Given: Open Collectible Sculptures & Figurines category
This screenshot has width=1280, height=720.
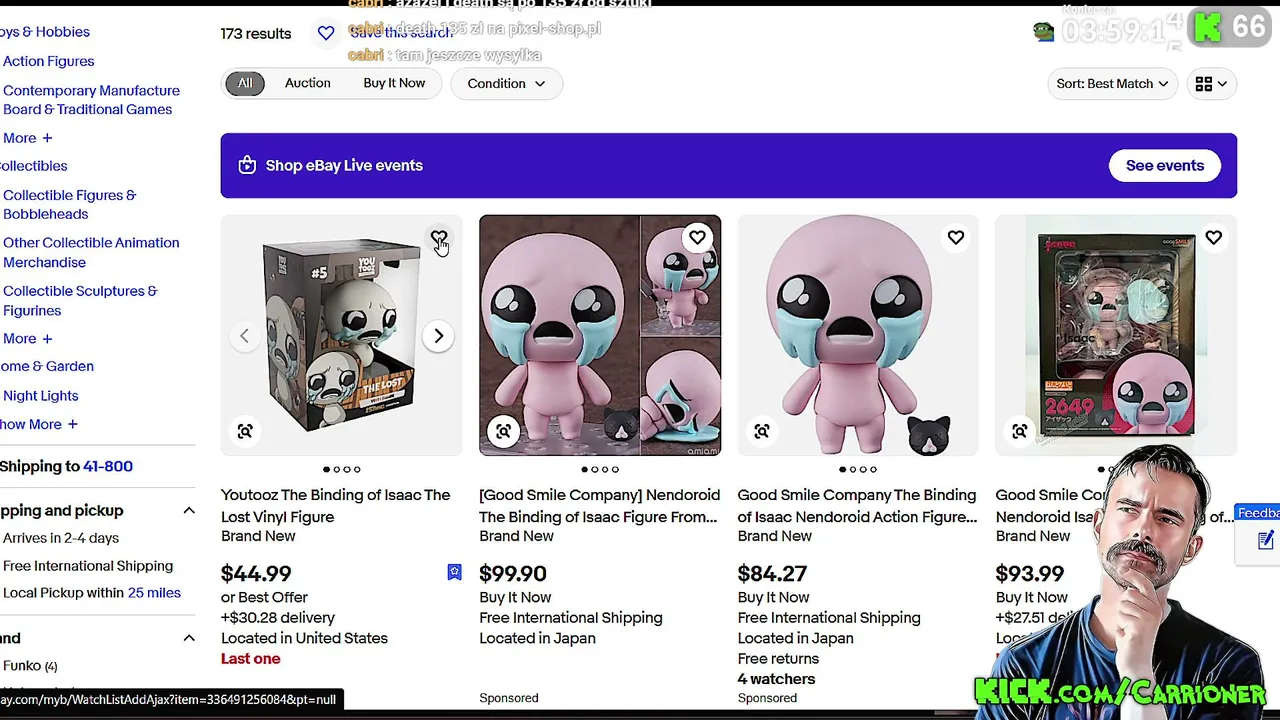Looking at the screenshot, I should pos(80,301).
